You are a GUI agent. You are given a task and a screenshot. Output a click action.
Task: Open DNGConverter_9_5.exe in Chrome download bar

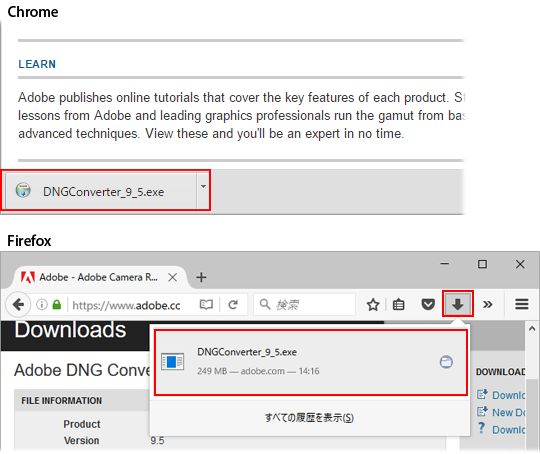101,191
